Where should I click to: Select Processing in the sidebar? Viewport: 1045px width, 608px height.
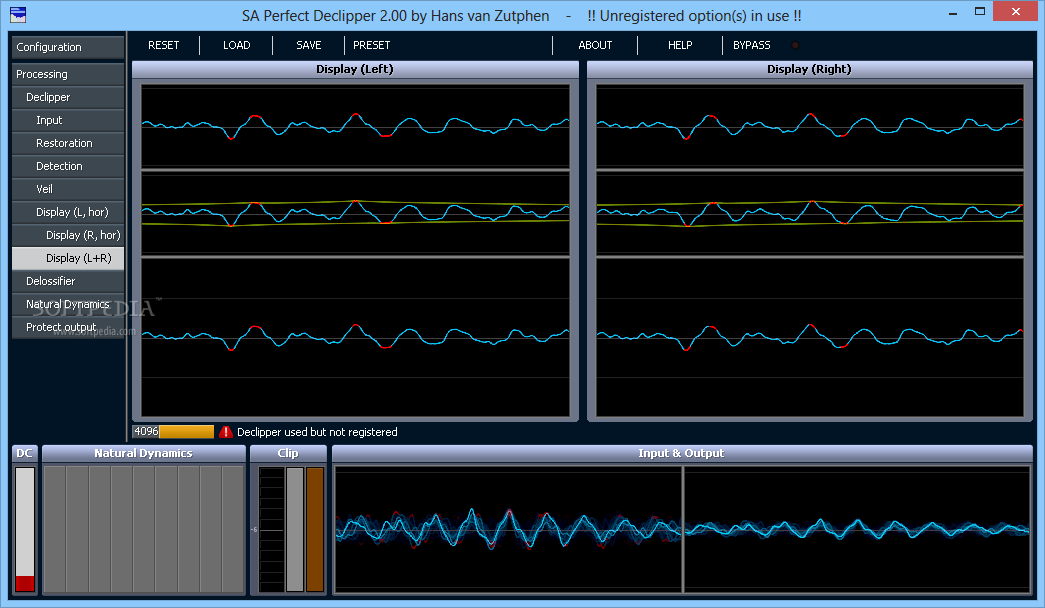68,74
